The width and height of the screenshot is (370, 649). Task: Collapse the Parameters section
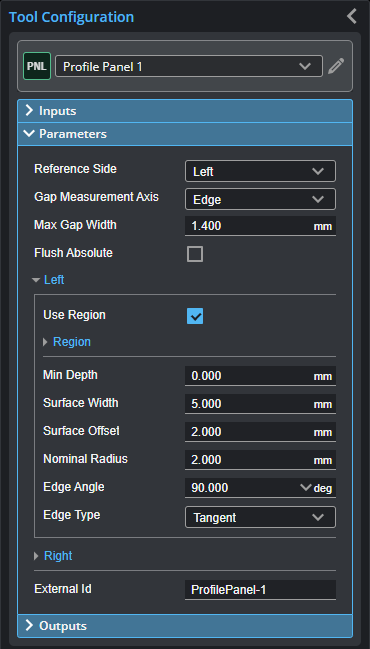tap(185, 134)
